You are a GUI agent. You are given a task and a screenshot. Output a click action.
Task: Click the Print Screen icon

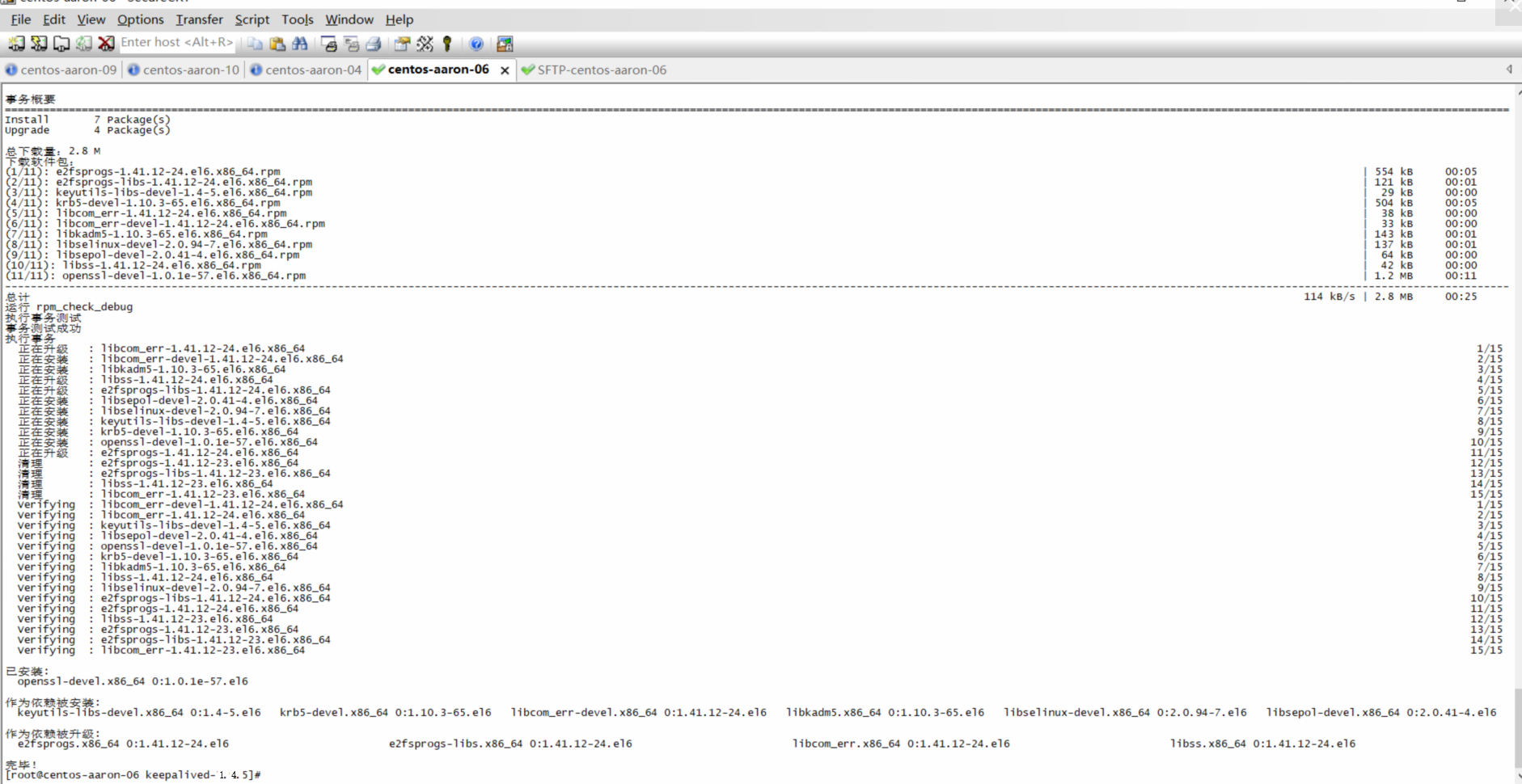328,44
